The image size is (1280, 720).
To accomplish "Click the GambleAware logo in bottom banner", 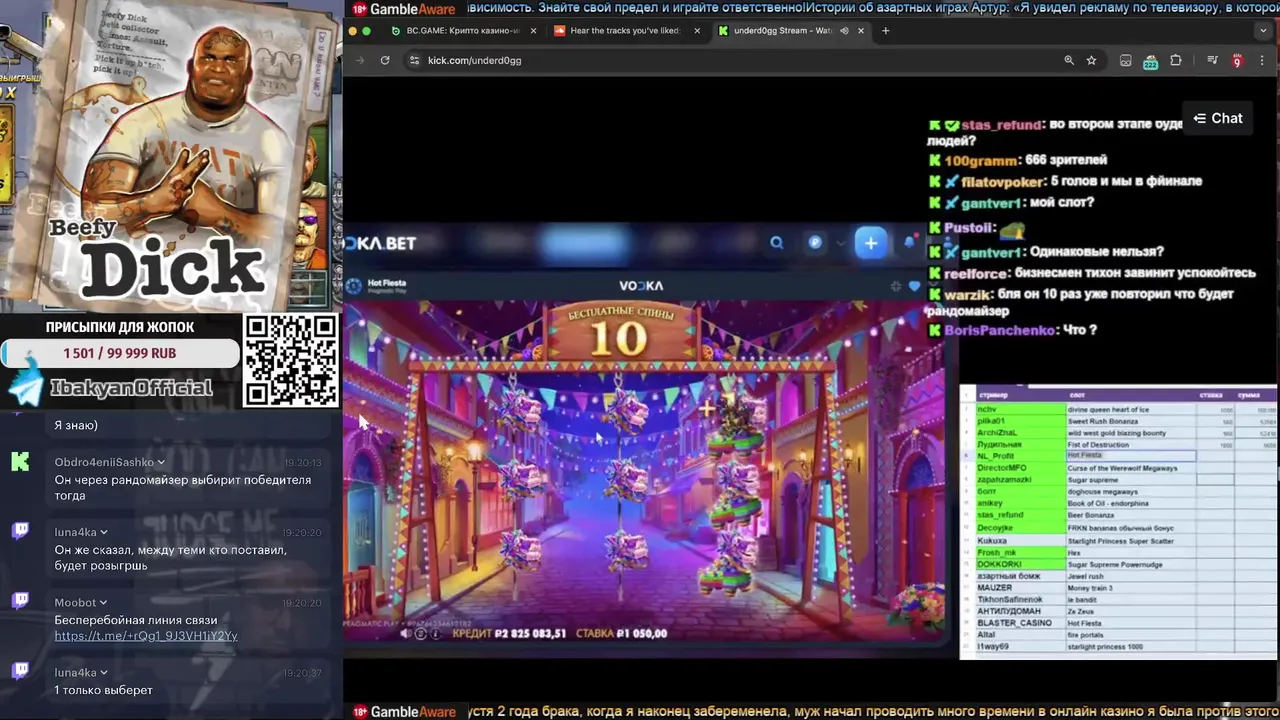I will point(403,712).
